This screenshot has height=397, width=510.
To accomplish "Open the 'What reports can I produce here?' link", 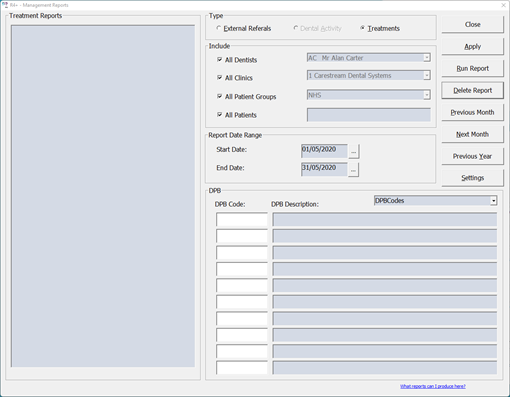I will coord(433,386).
